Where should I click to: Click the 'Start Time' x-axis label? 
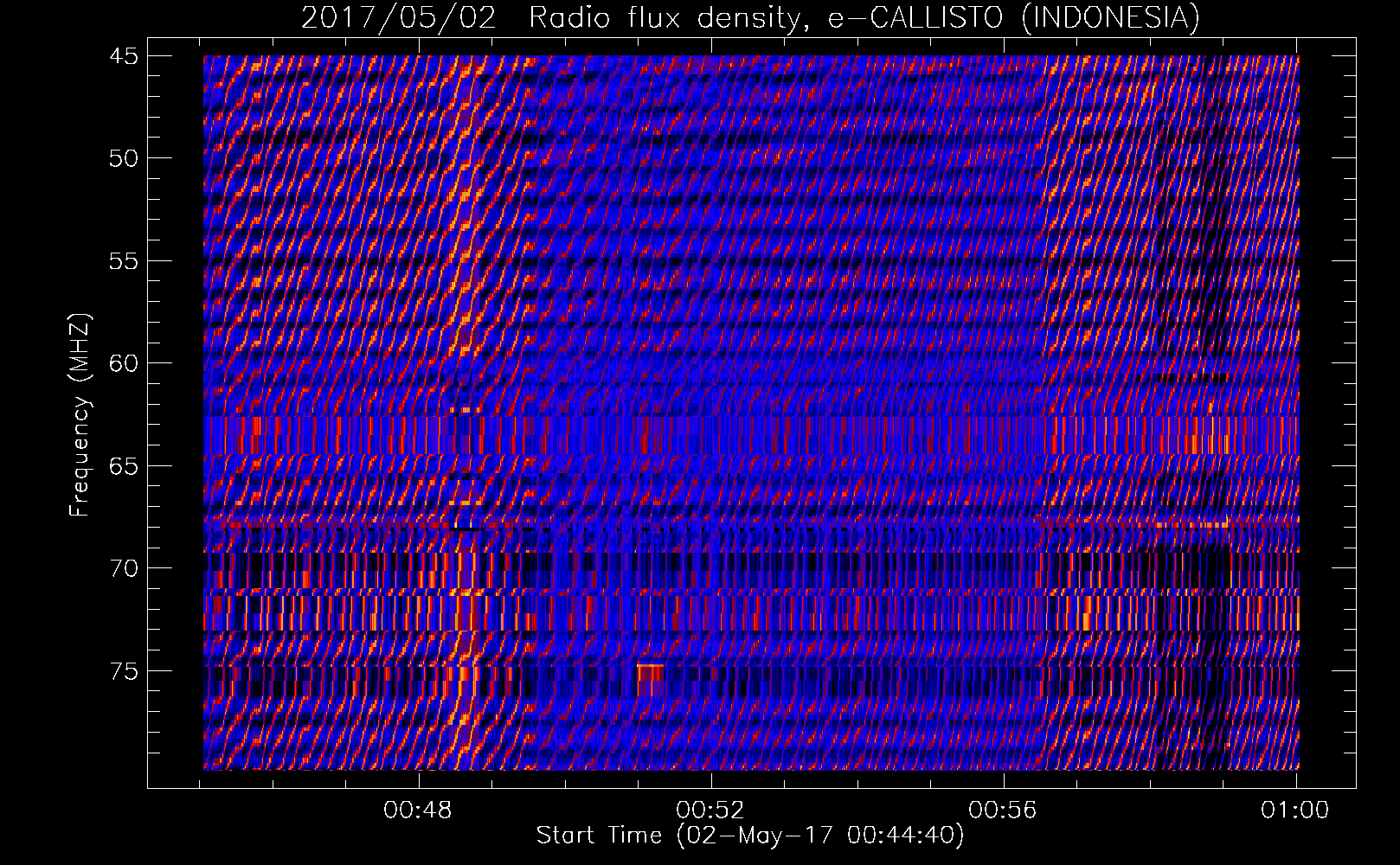point(750,836)
